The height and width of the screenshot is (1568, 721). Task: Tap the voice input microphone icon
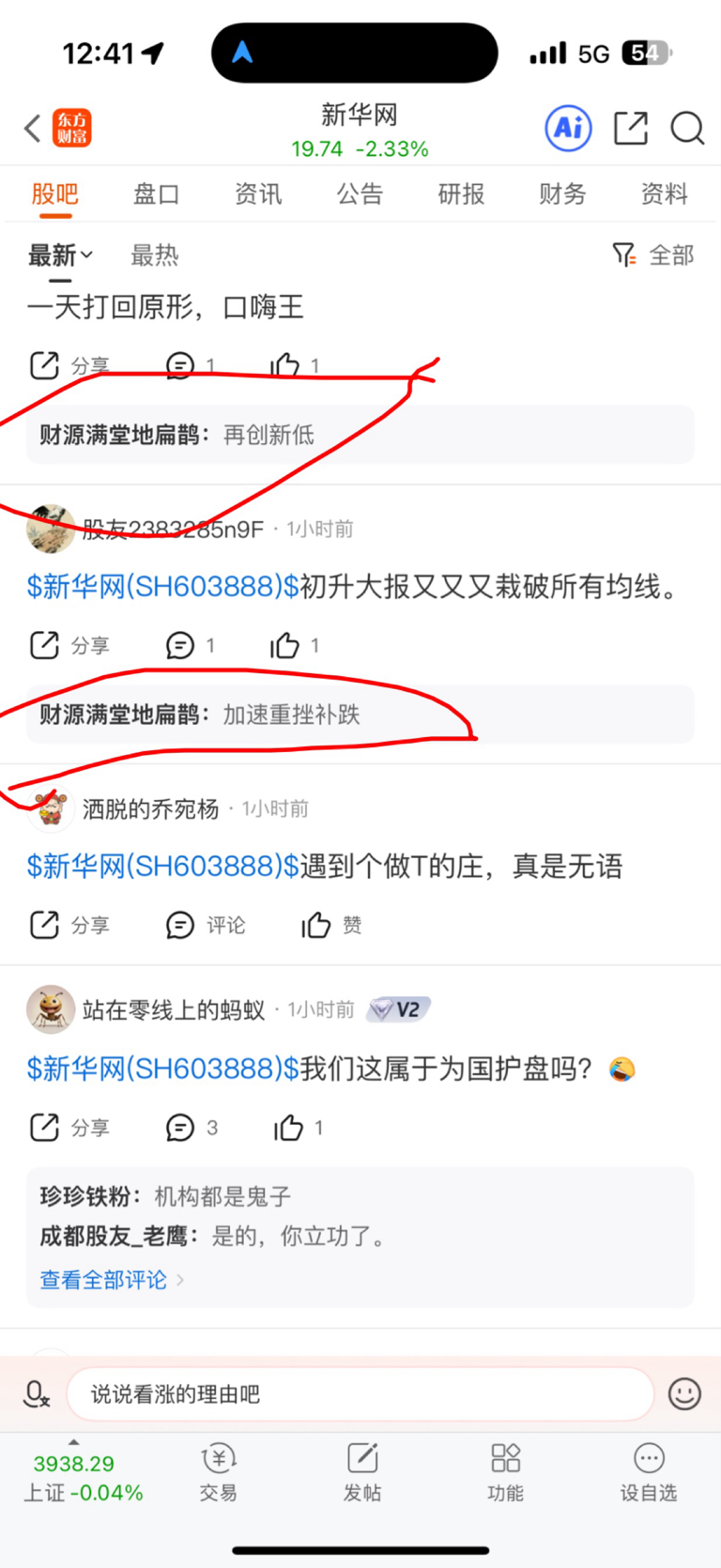coord(36,1393)
